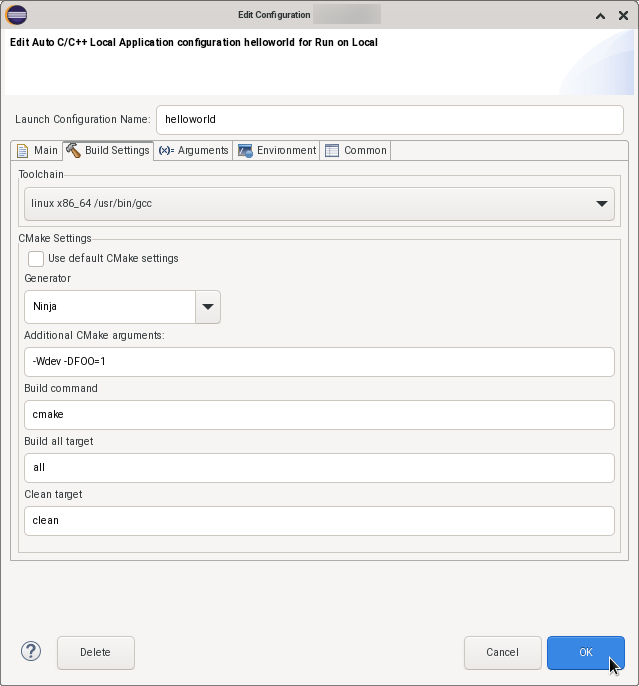Click the Common tab table icon
Image resolution: width=639 pixels, height=686 pixels.
[x=332, y=150]
